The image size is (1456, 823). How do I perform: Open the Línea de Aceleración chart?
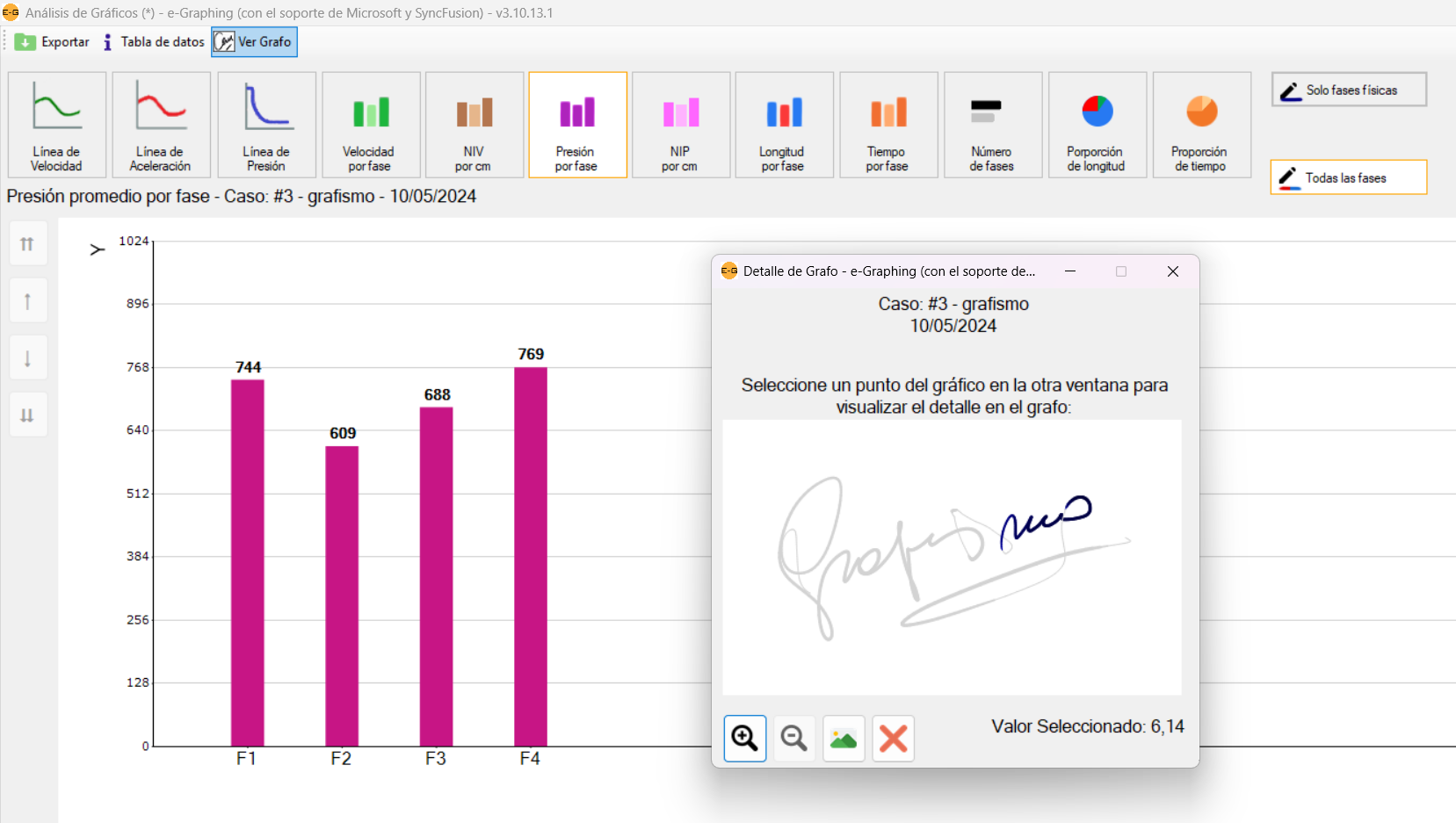(x=161, y=125)
